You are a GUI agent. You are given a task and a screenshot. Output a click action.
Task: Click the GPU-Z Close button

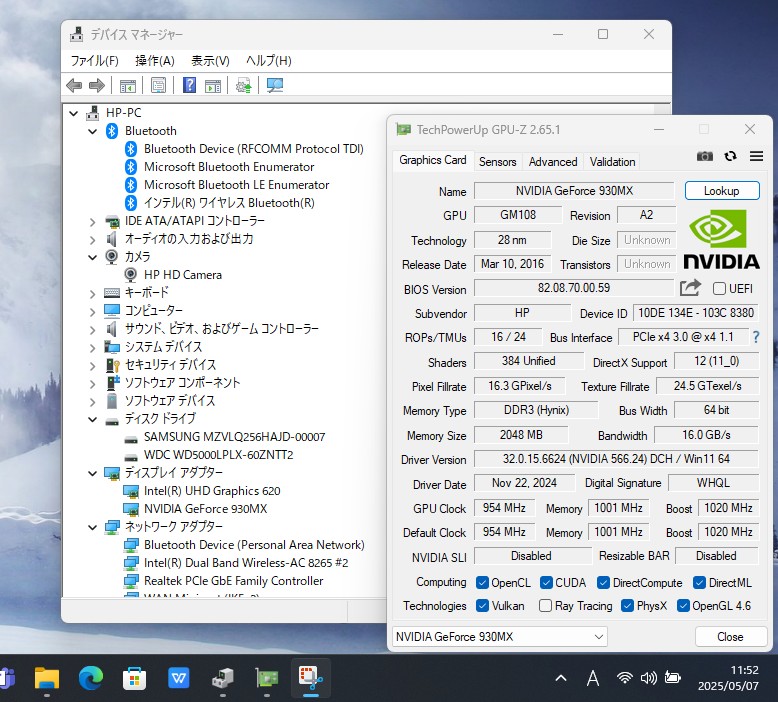730,637
